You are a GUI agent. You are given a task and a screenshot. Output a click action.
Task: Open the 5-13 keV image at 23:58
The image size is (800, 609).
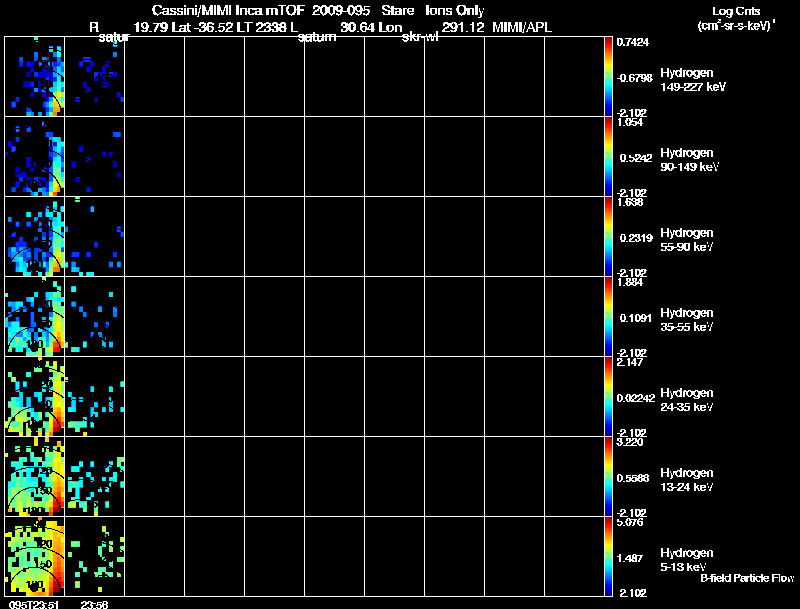coord(94,556)
